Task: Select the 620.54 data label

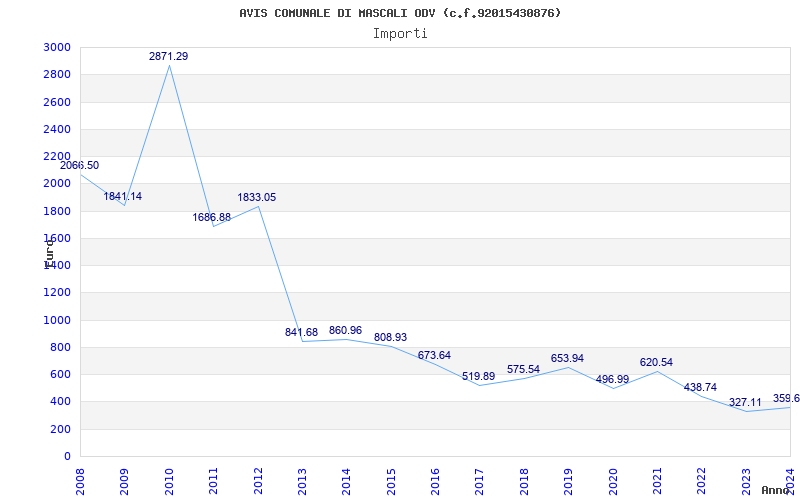Action: tap(656, 363)
